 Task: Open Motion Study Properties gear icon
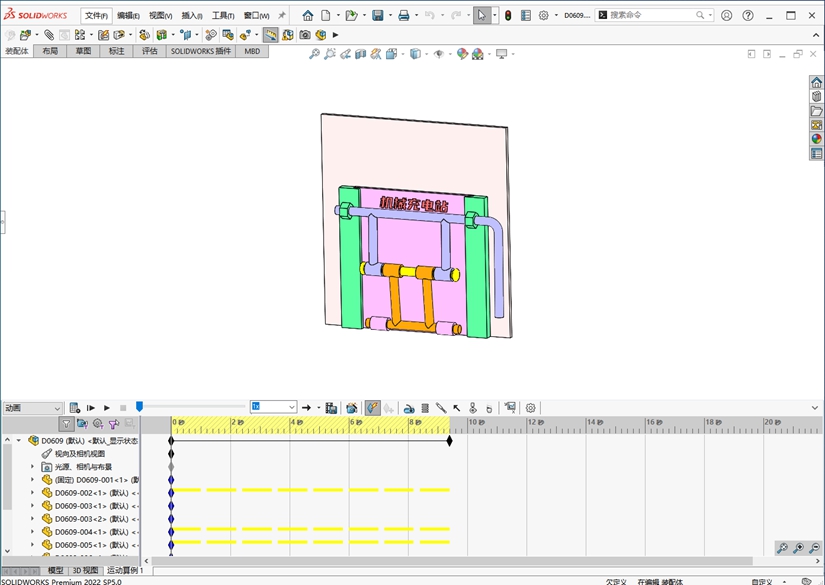[x=531, y=408]
